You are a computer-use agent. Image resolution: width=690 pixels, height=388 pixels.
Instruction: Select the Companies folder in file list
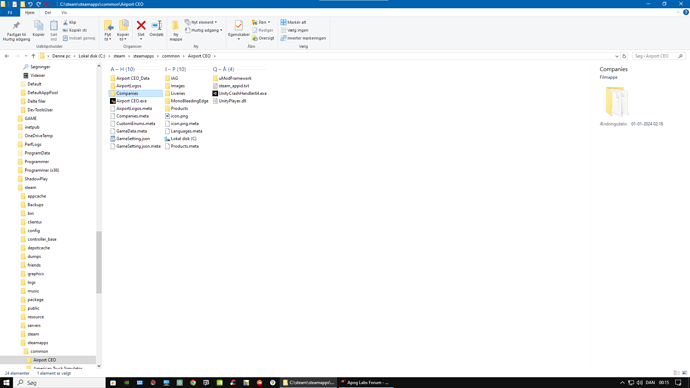pyautogui.click(x=136, y=94)
